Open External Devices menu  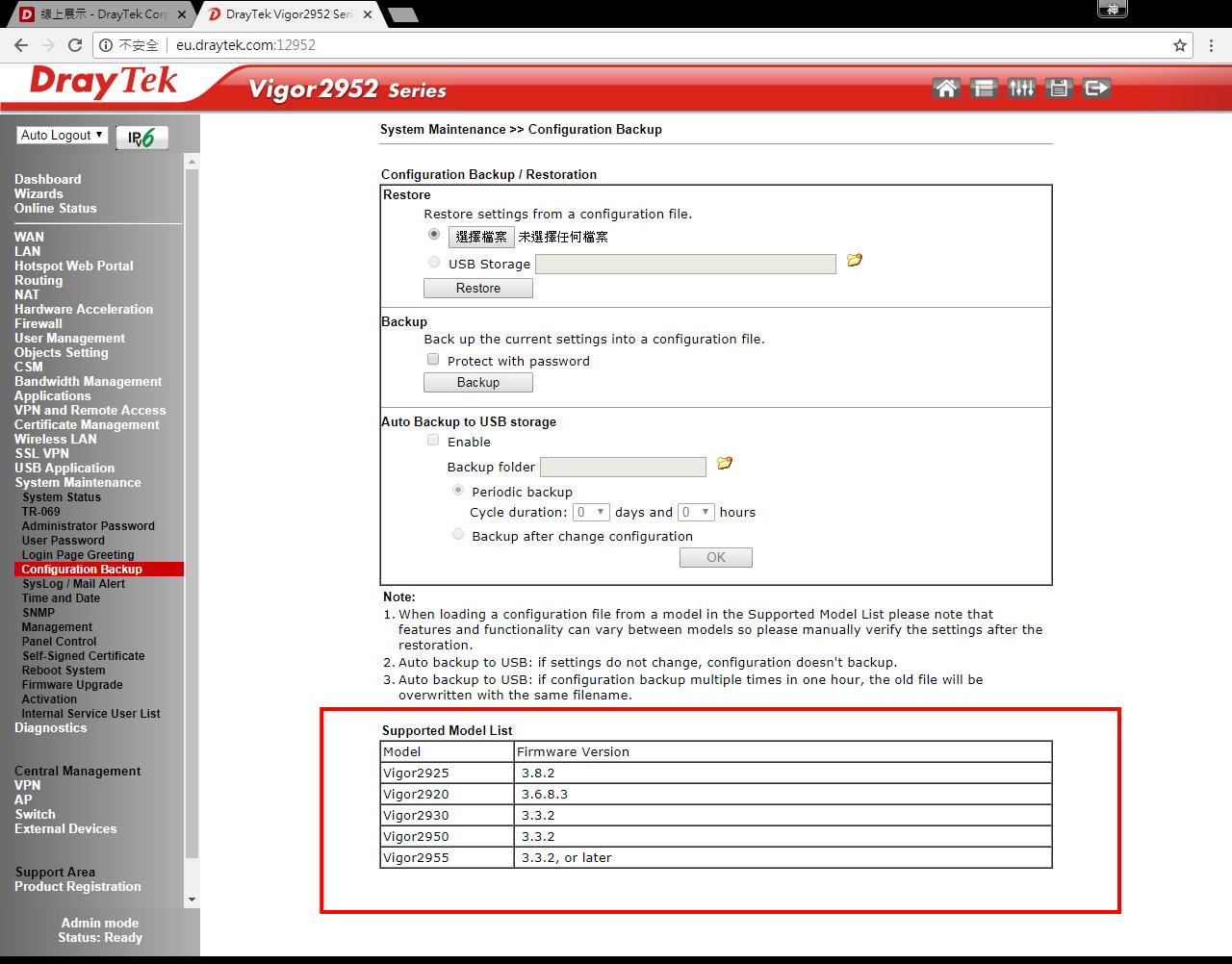click(x=65, y=828)
